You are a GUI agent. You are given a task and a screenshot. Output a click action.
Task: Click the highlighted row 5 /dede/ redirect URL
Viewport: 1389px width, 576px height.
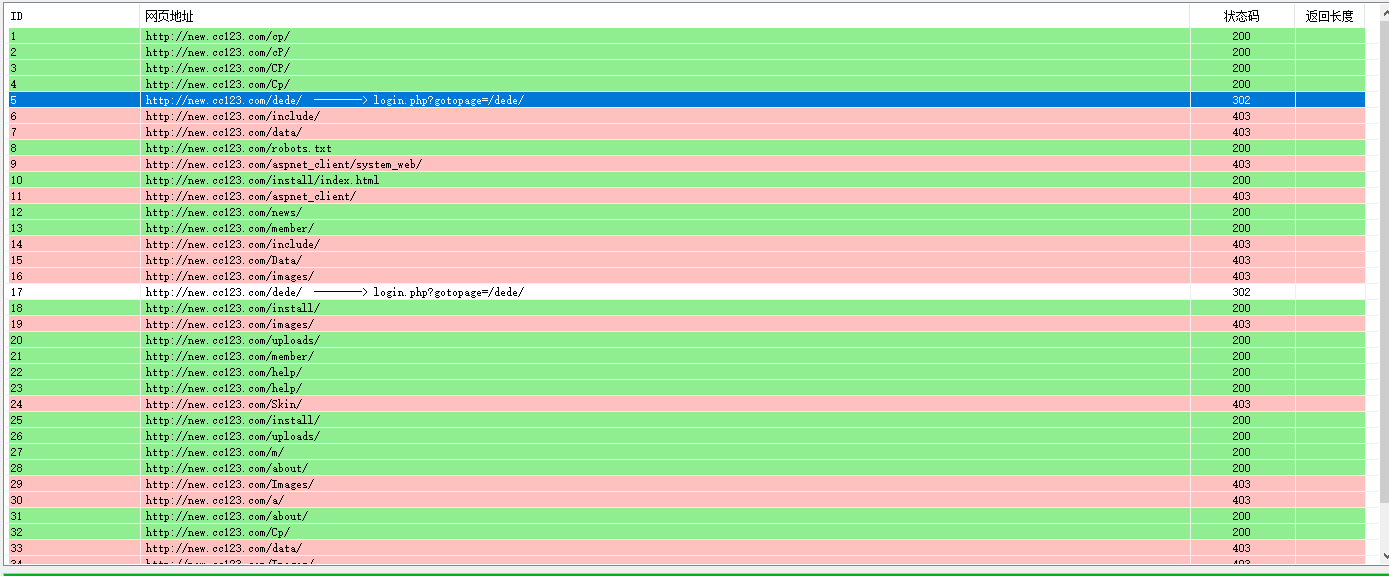point(334,100)
